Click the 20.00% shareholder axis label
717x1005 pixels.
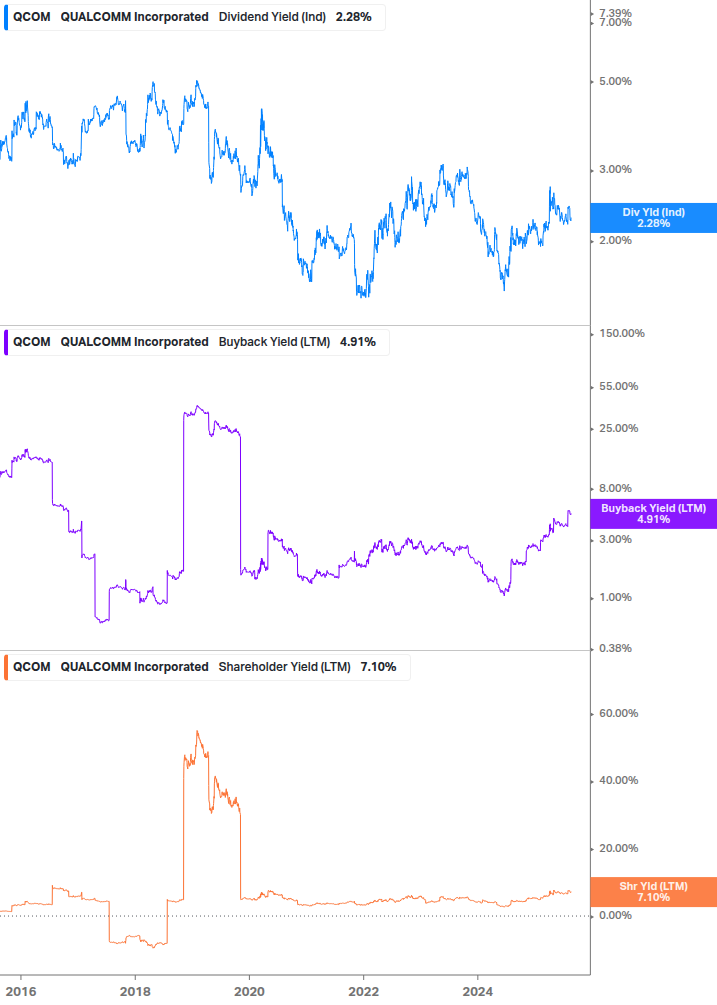pos(618,849)
